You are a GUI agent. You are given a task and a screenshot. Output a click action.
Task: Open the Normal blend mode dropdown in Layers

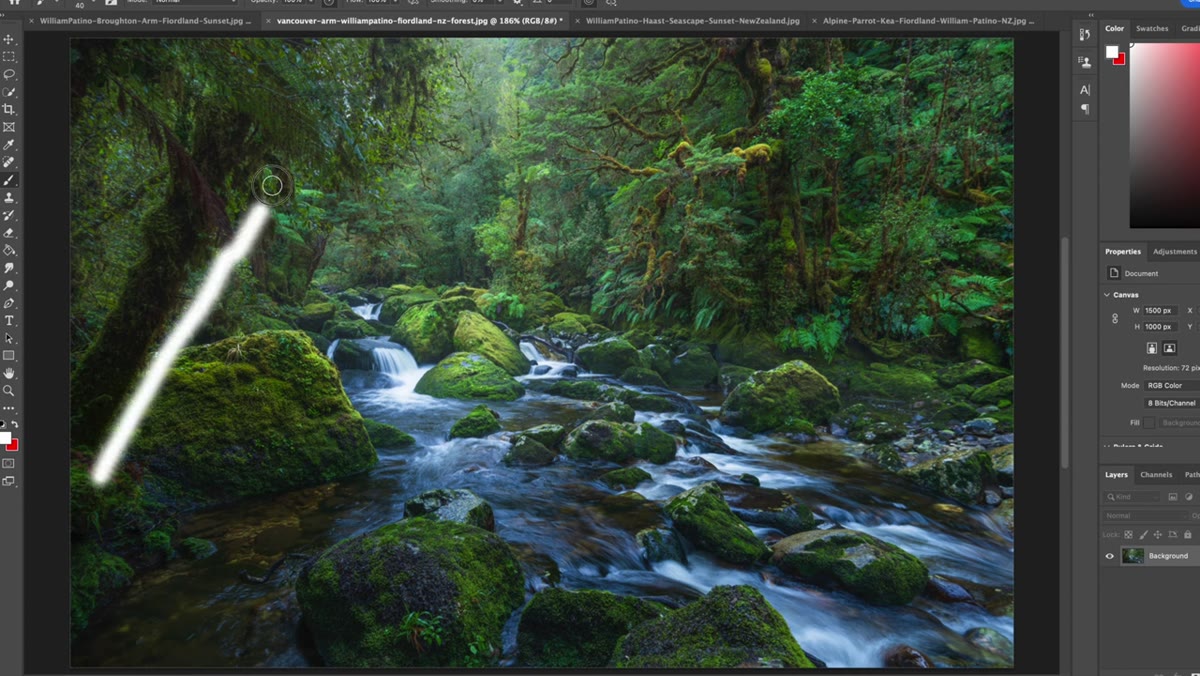coord(1144,516)
